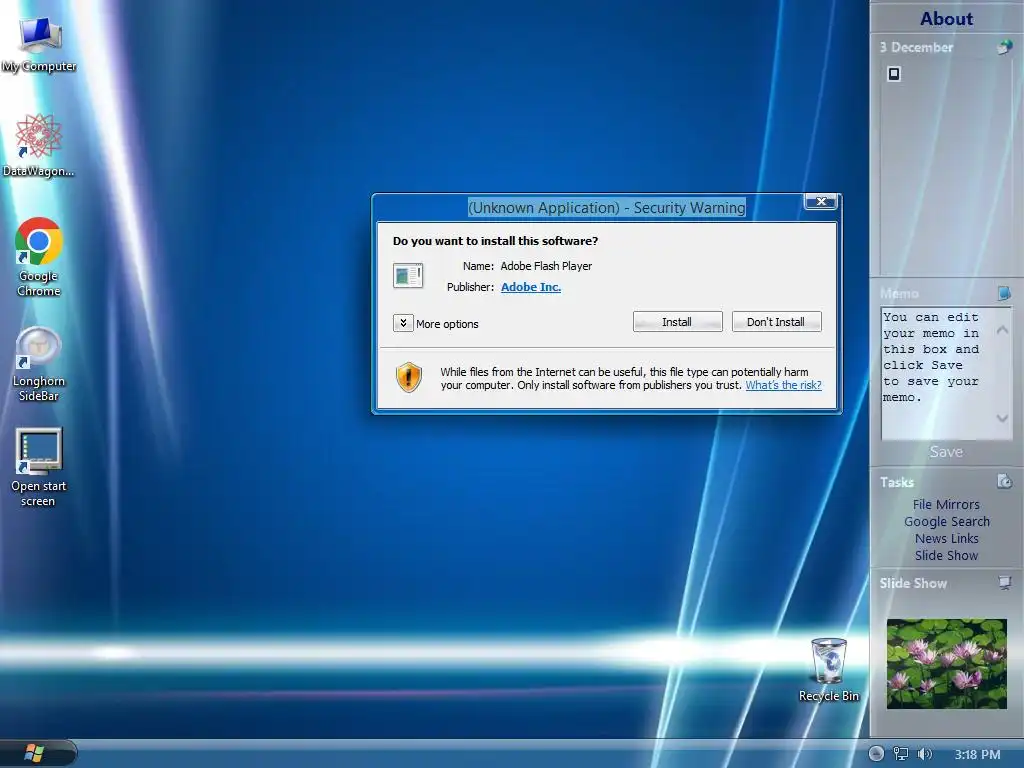Viewport: 1024px width, 768px height.
Task: Click the Slide Show panel header icon
Action: point(1004,583)
